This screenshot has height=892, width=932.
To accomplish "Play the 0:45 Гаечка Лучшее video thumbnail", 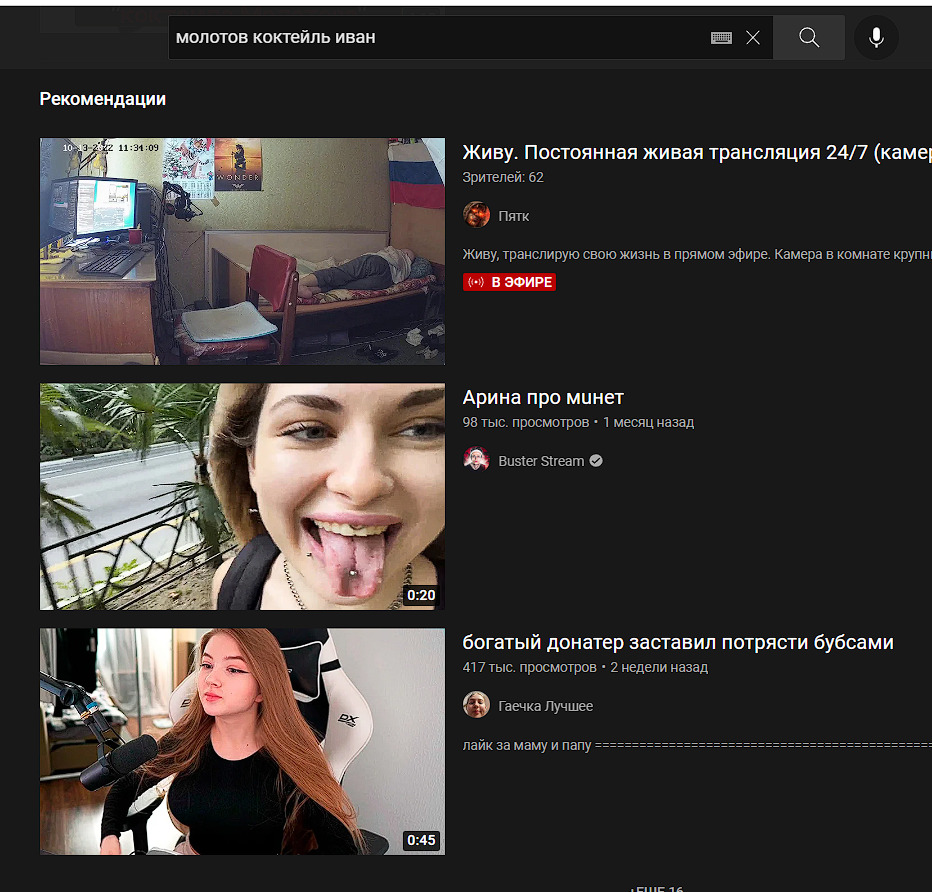I will [242, 741].
